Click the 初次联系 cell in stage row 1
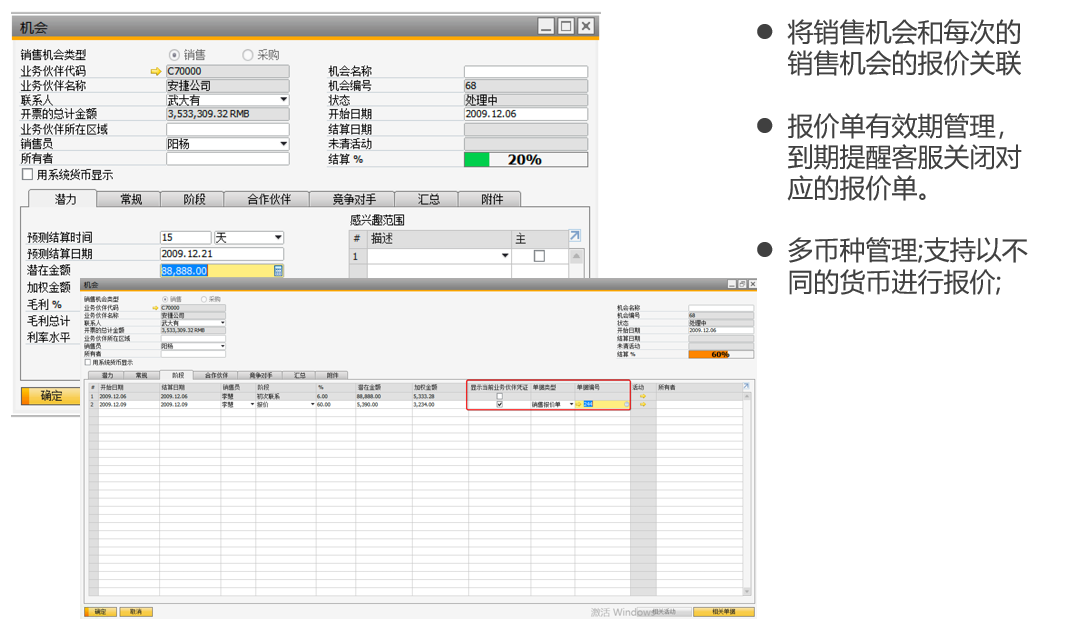This screenshot has width=1070, height=619. 285,397
